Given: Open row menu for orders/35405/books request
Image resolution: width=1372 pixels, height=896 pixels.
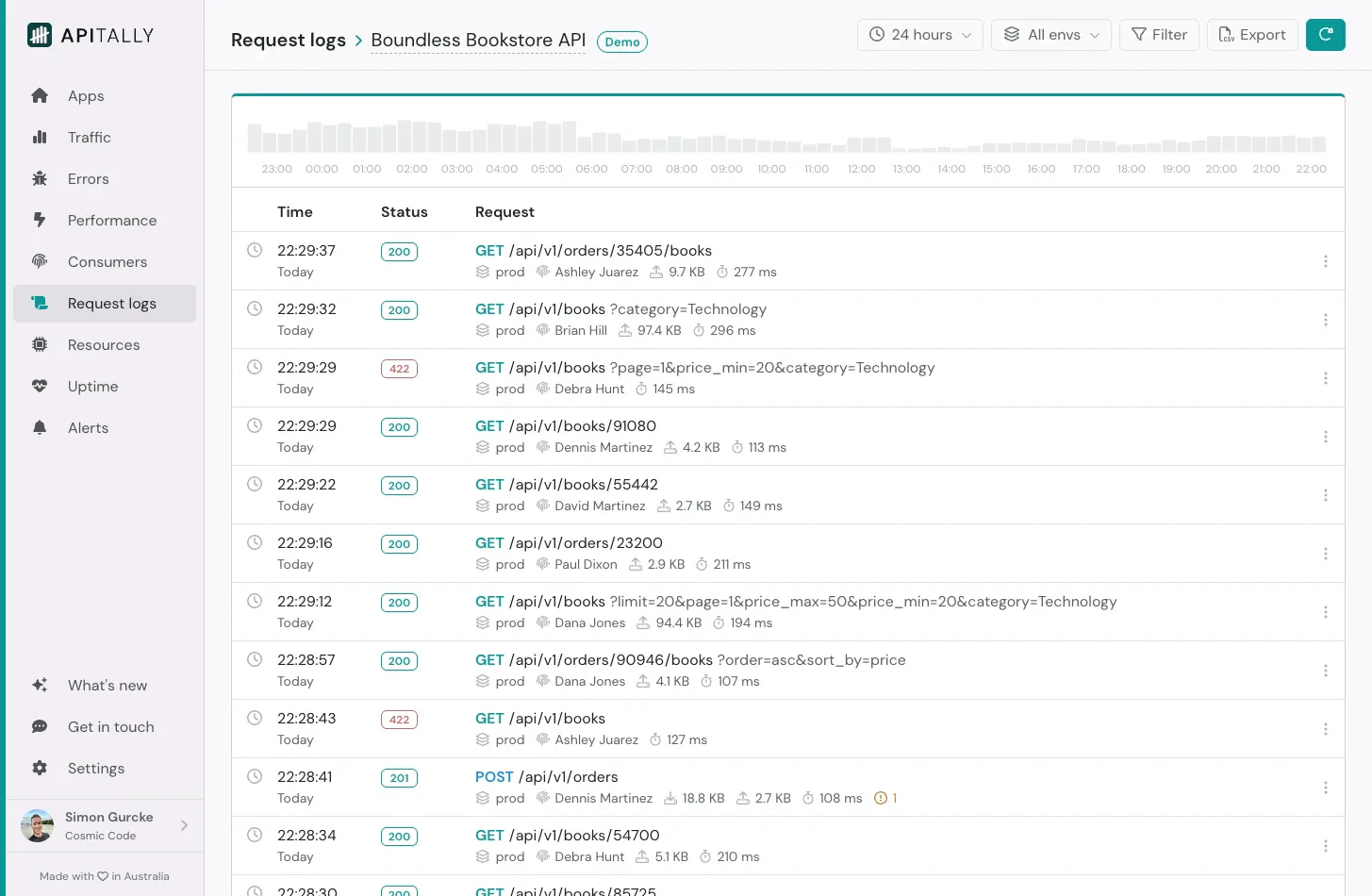Looking at the screenshot, I should click(1326, 261).
